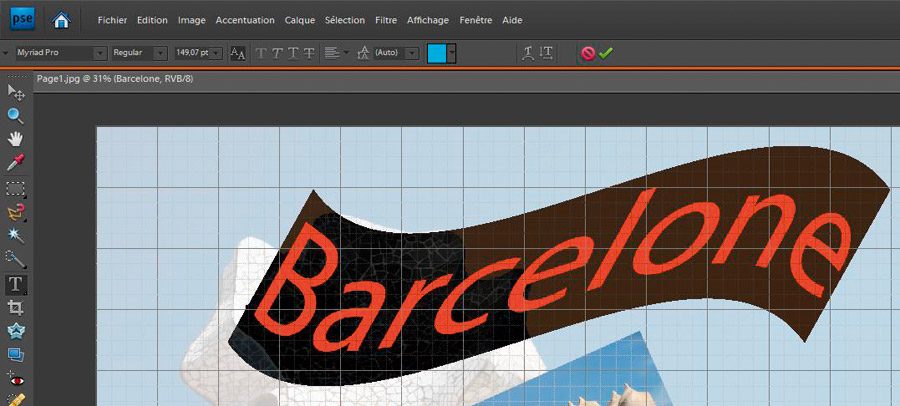
Task: Toggle the anti-aliasing text option
Action: point(237,53)
